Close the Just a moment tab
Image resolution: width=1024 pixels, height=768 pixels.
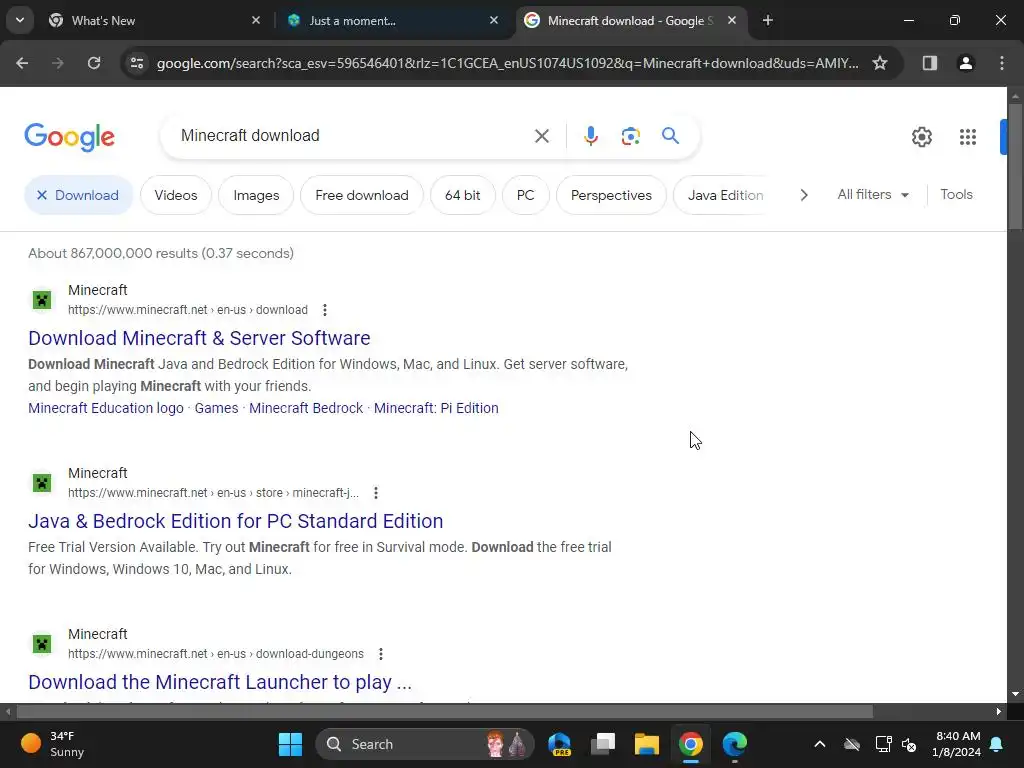click(494, 21)
